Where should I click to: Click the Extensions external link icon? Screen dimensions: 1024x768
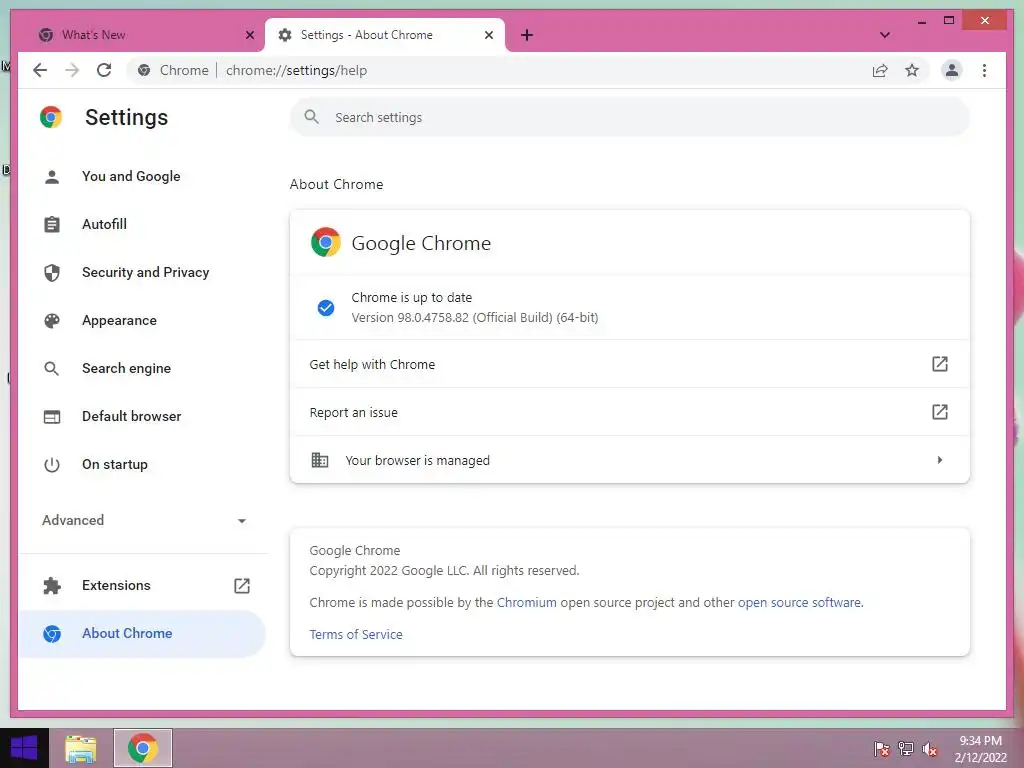click(242, 586)
